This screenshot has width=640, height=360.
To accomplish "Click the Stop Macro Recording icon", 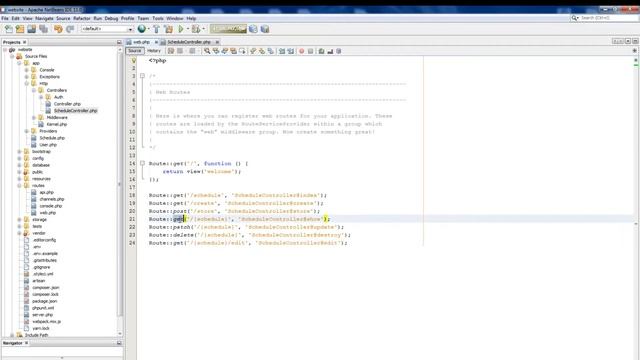I will pyautogui.click(x=310, y=51).
